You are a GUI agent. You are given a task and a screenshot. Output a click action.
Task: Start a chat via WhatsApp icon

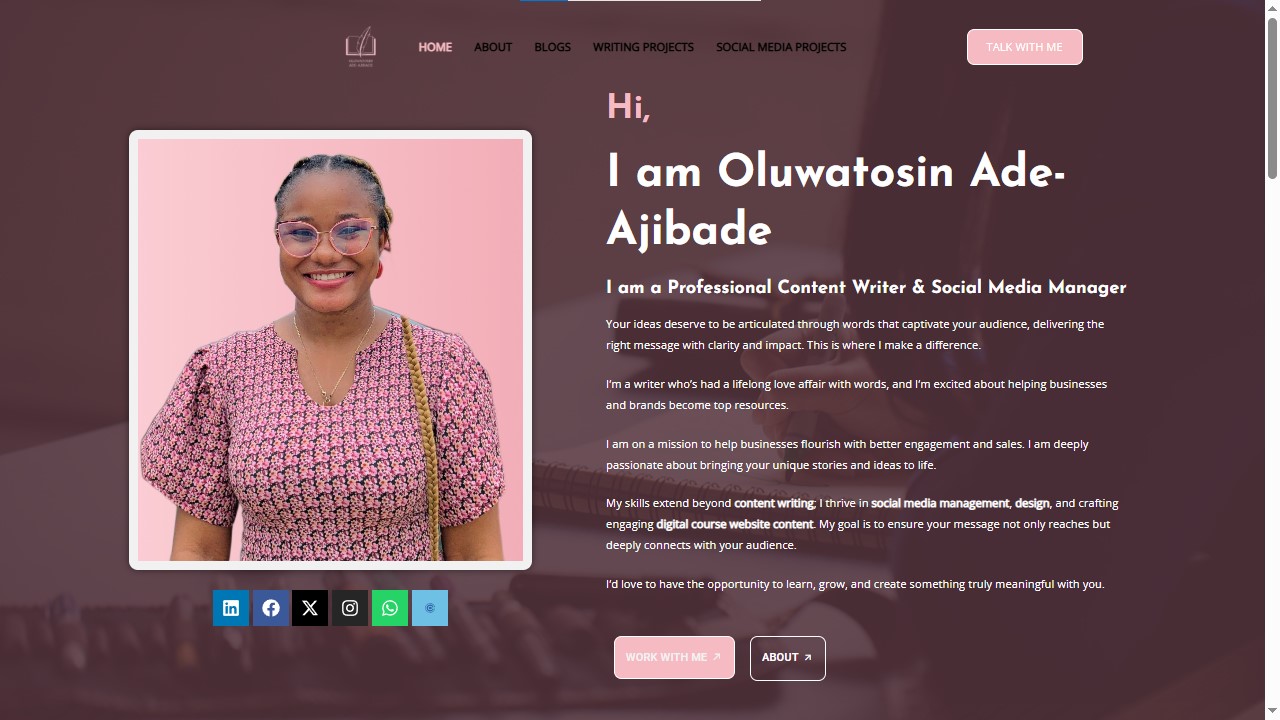point(390,608)
